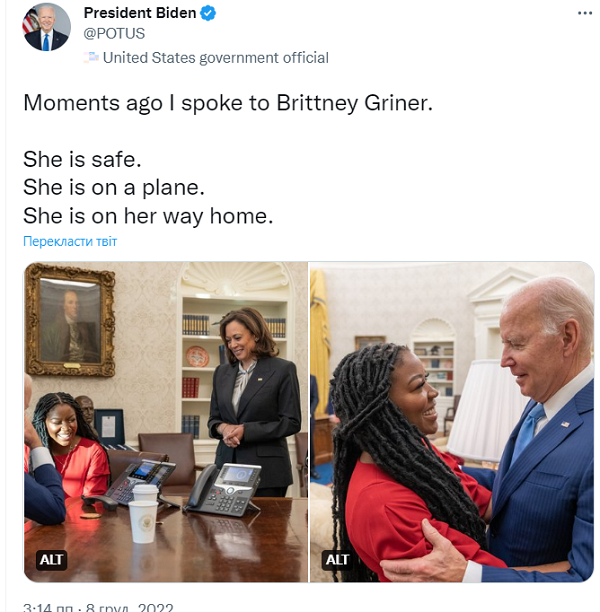
Task: Click the line "She is on her way home."
Action: 148,216
